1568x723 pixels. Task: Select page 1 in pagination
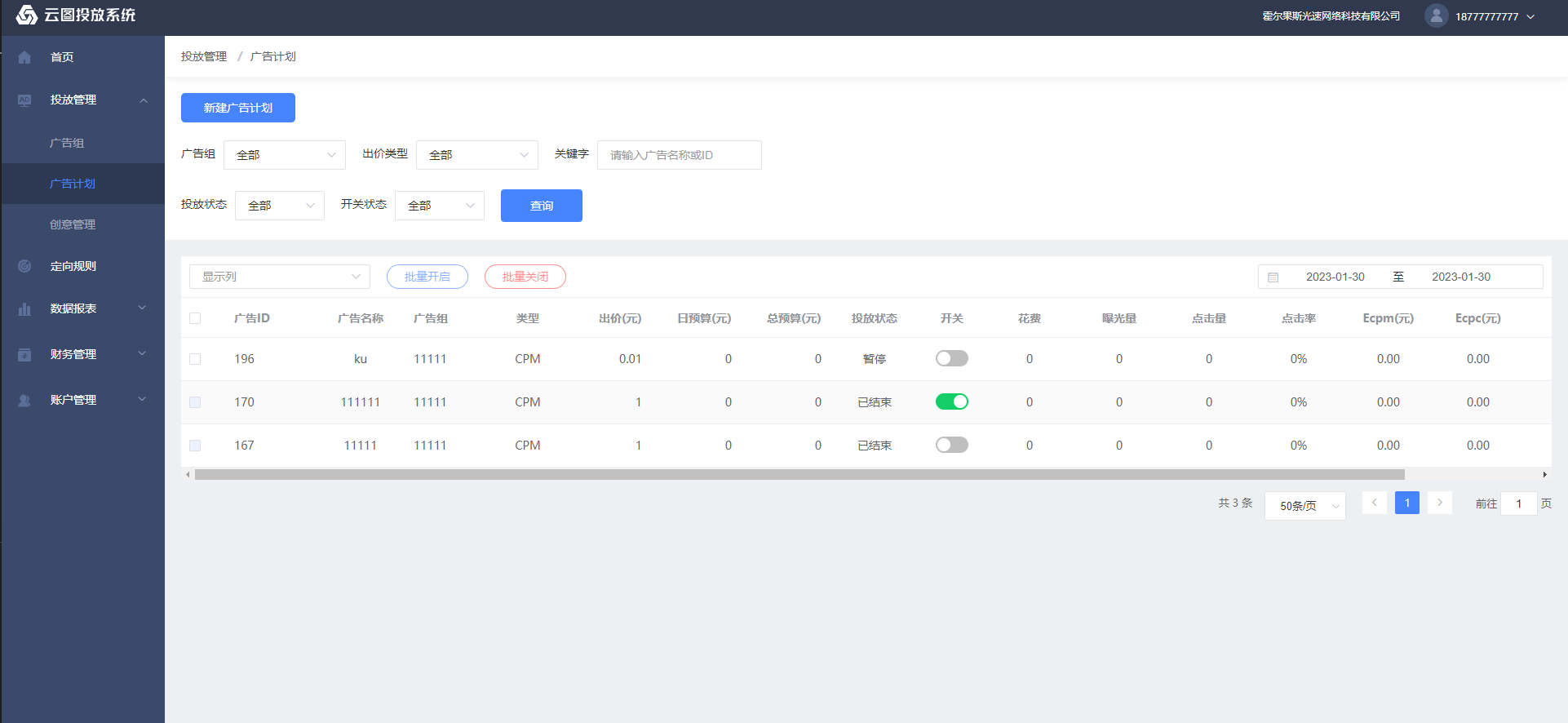pyautogui.click(x=1407, y=503)
